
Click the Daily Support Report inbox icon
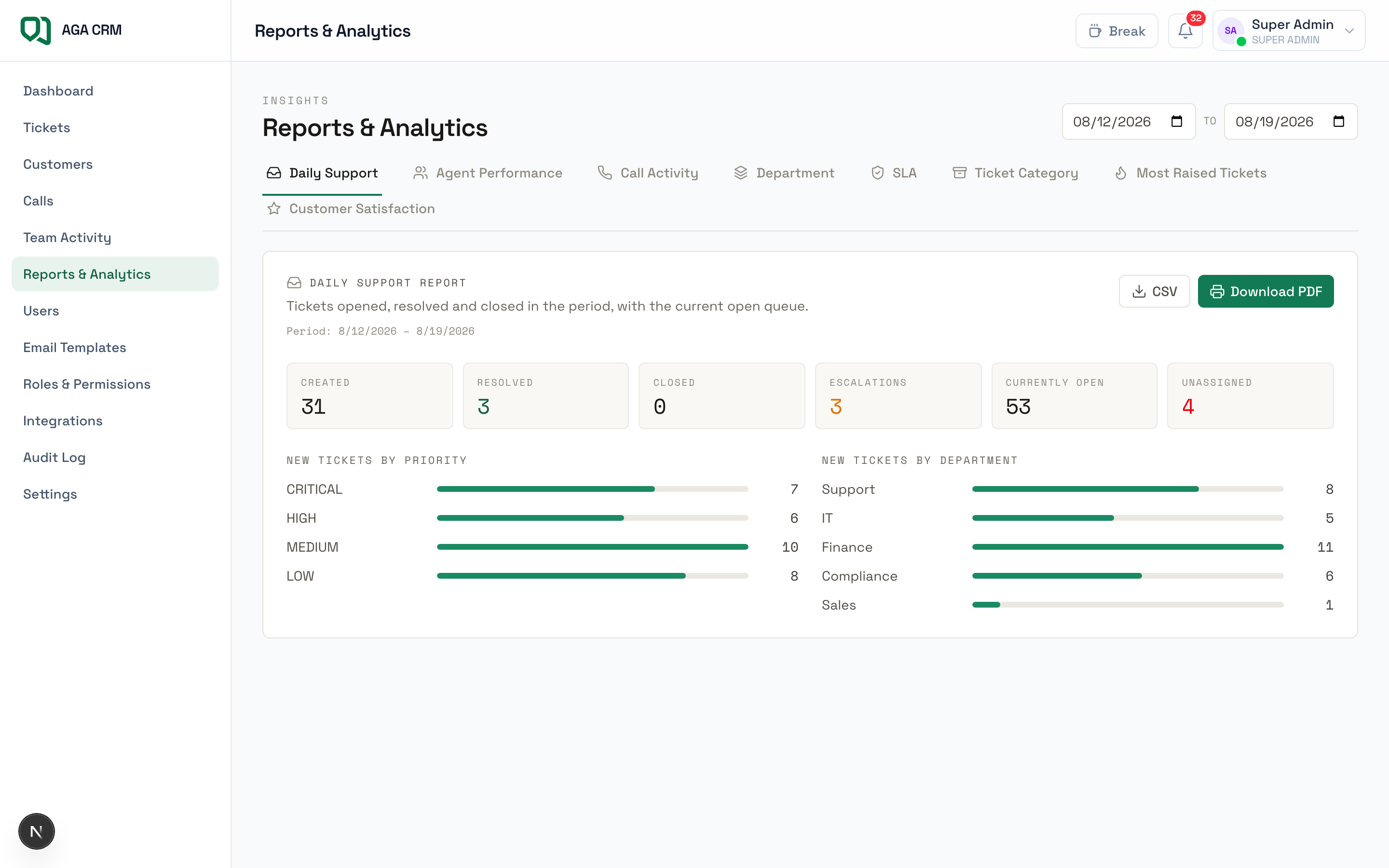(294, 283)
